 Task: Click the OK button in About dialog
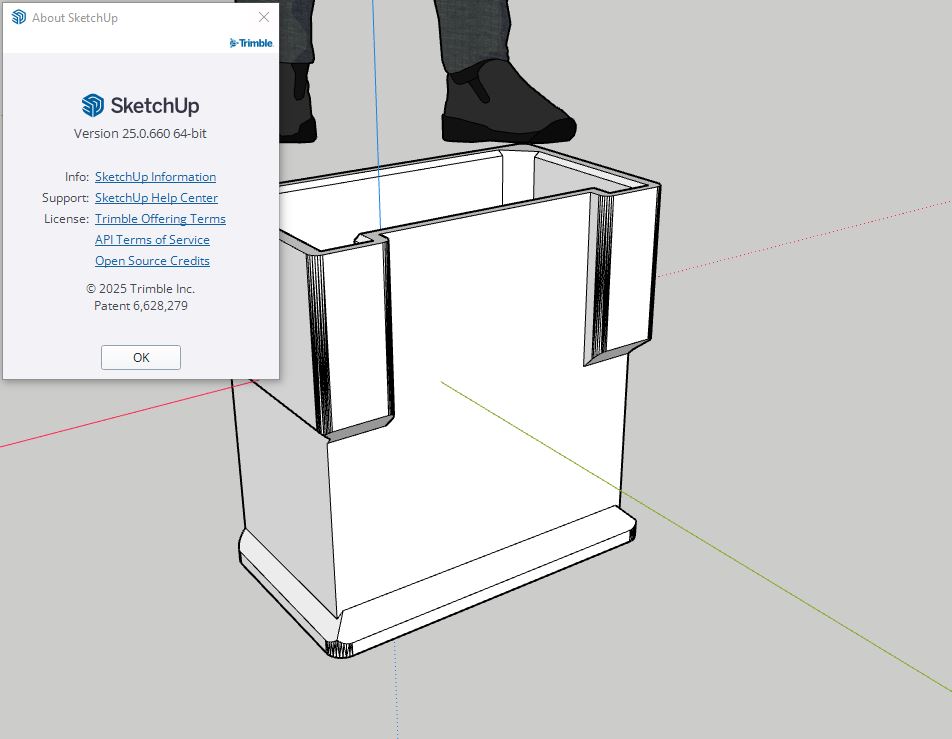141,357
